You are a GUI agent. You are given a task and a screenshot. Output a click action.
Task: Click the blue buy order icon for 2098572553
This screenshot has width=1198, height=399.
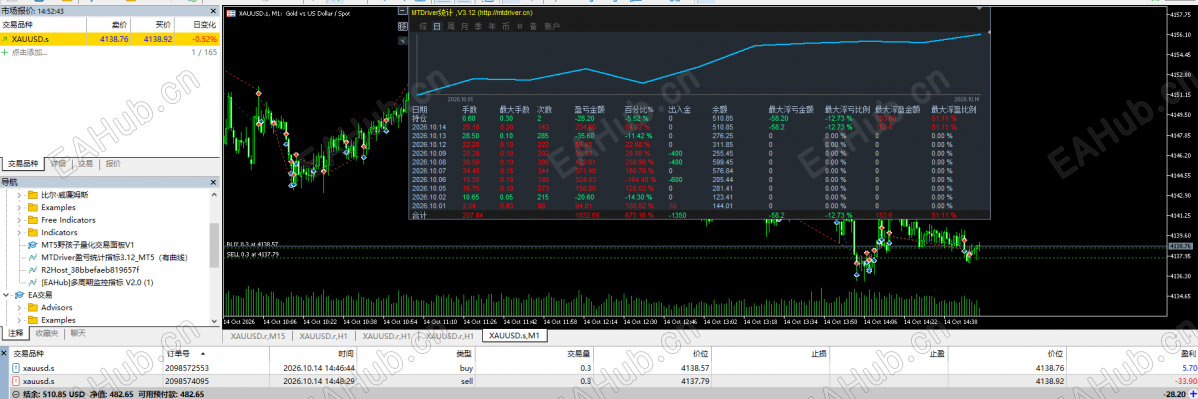17,368
